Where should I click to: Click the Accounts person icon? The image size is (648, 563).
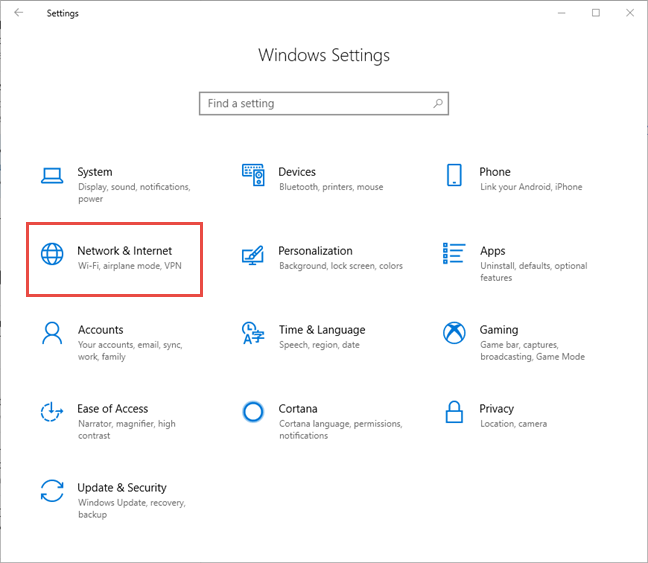[52, 333]
